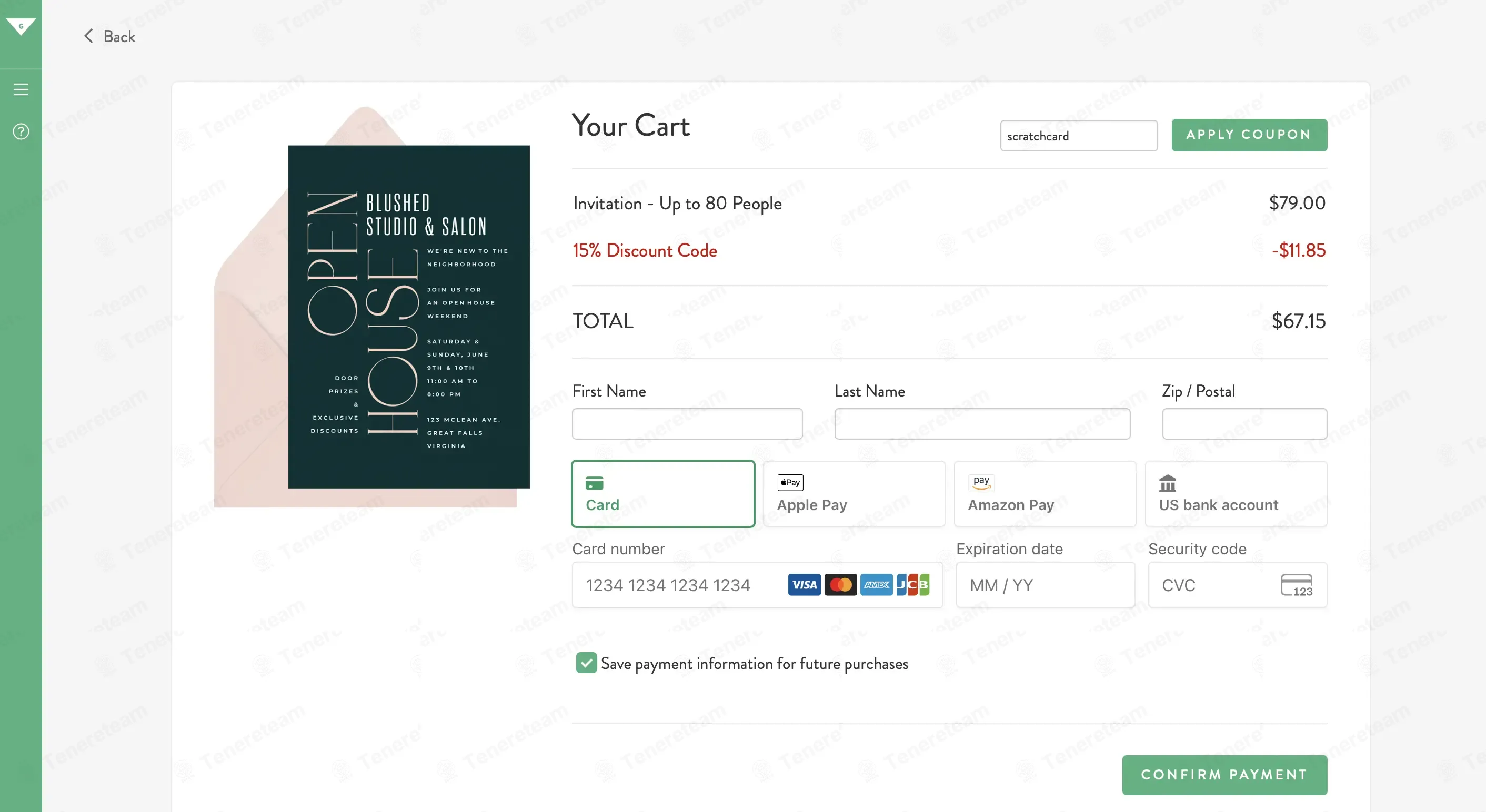
Task: Click the Mastercard logo
Action: 840,585
